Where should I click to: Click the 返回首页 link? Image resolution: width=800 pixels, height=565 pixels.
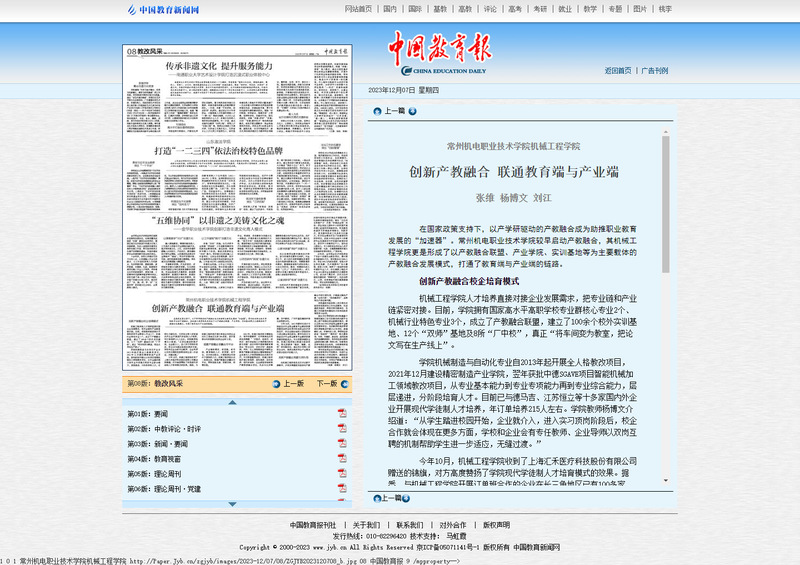619,71
